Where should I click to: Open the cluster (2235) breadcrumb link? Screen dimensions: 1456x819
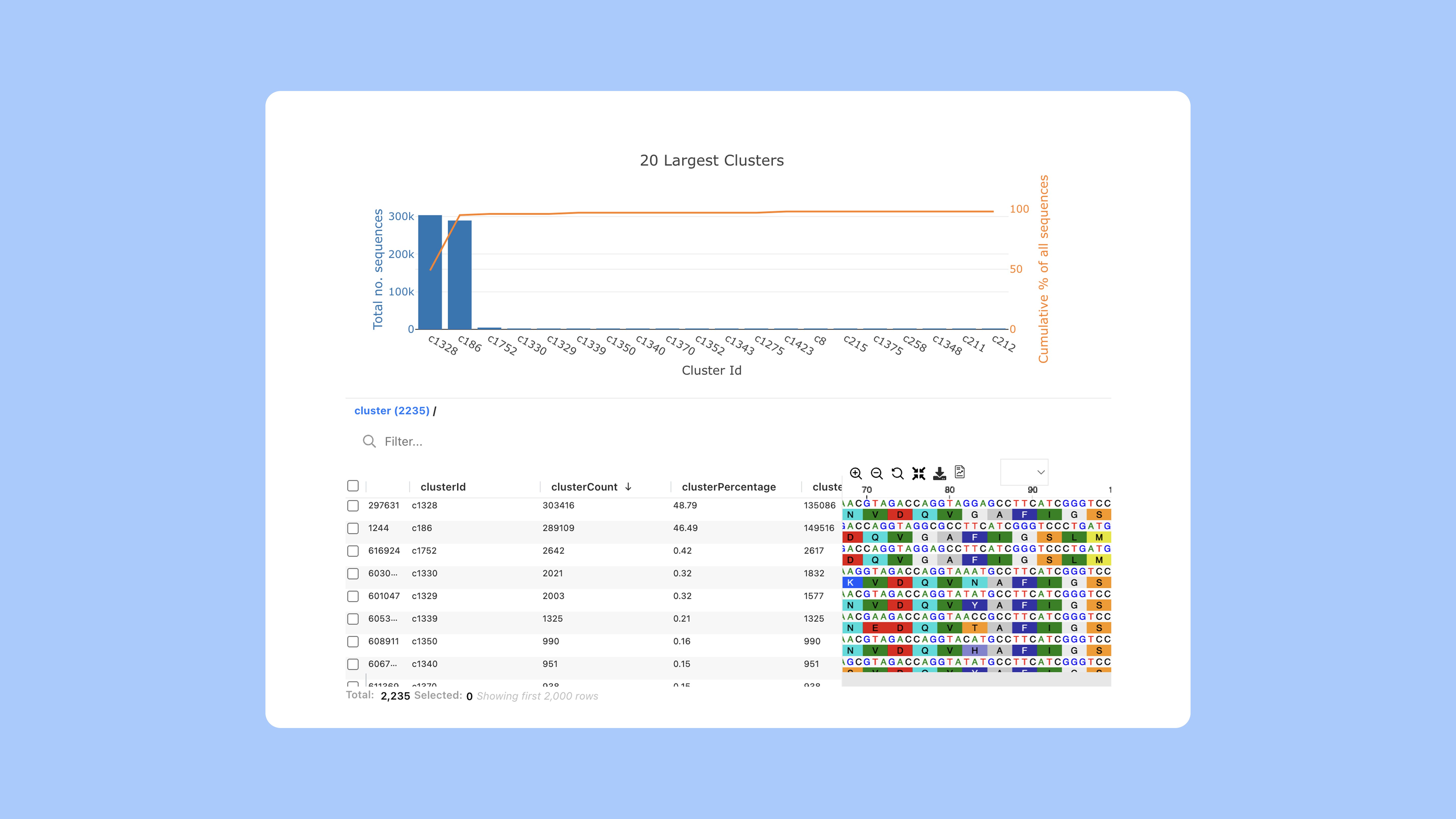392,411
